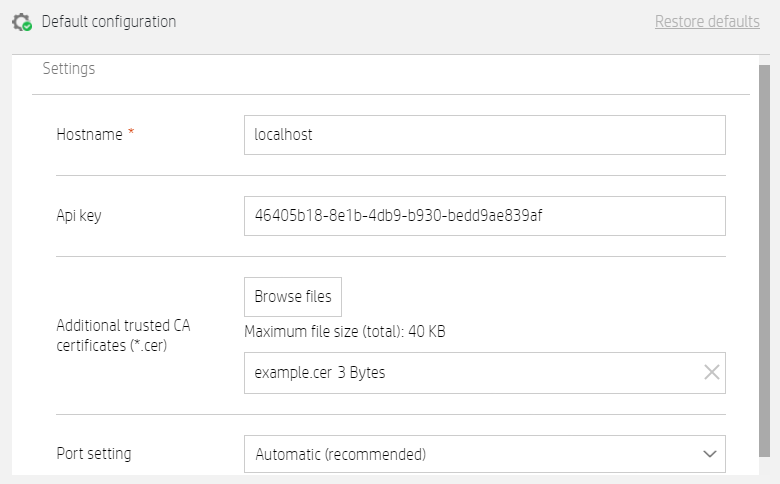Image resolution: width=780 pixels, height=484 pixels.
Task: Click the Port setting label
Action: (x=94, y=454)
